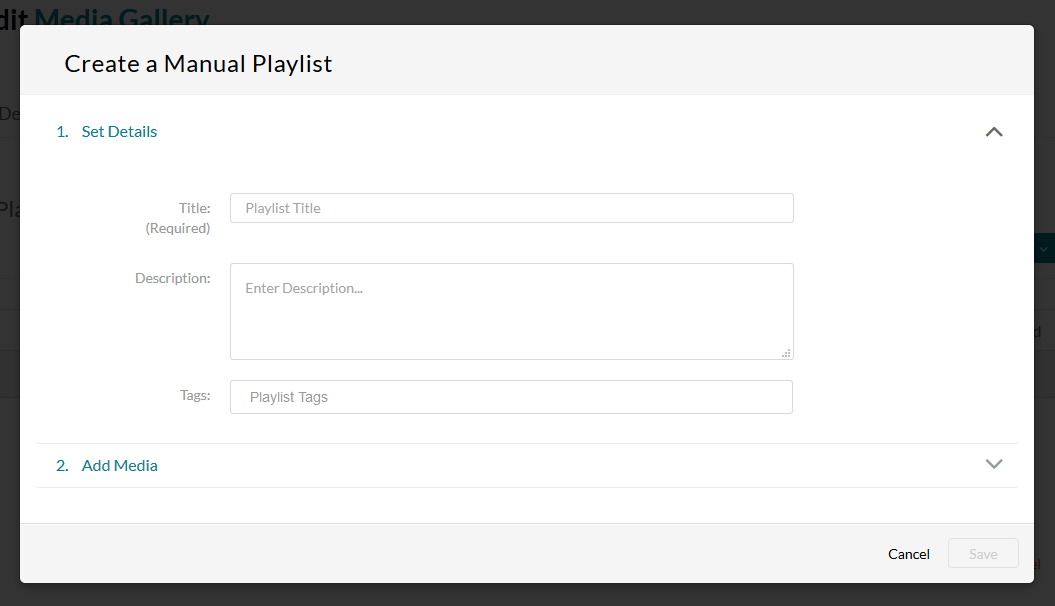
Task: Click the Description field label
Action: (173, 278)
